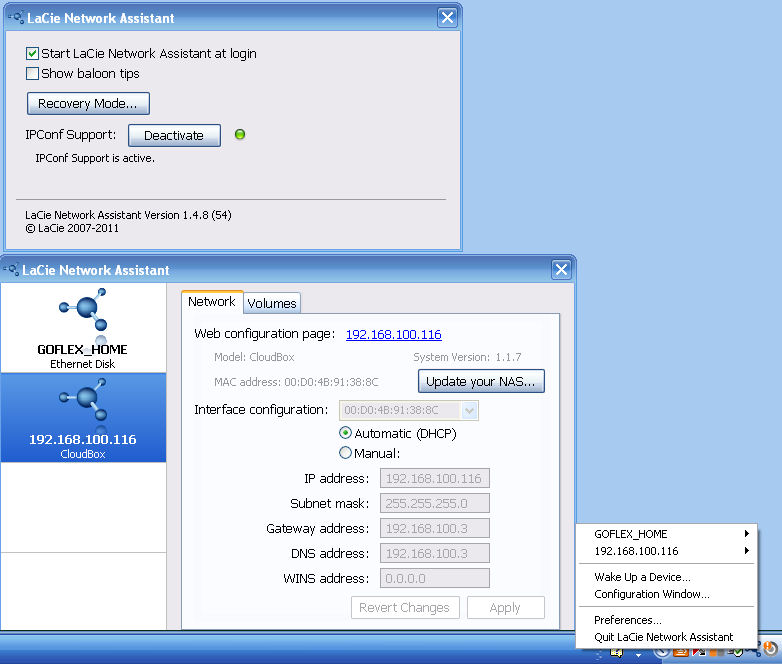Click the 'IPConf Support:' label
Viewport: 782px width, 664px height.
click(70, 135)
